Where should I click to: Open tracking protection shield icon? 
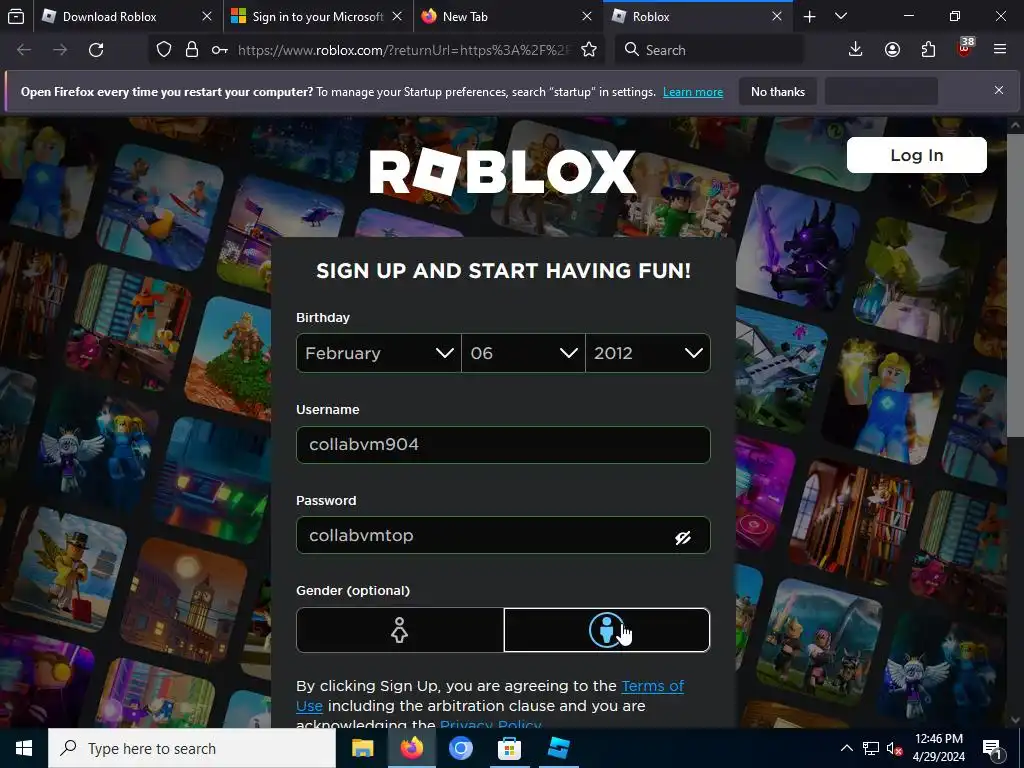point(164,50)
